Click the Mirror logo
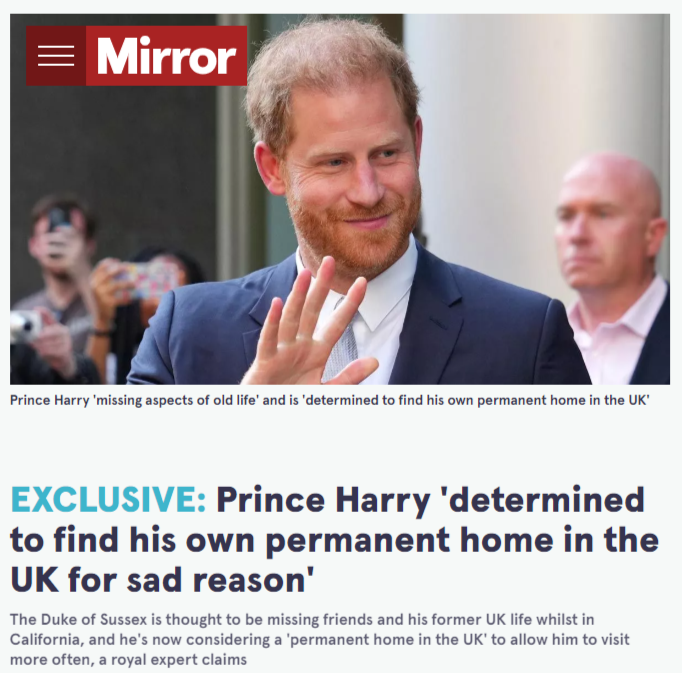 [167, 56]
